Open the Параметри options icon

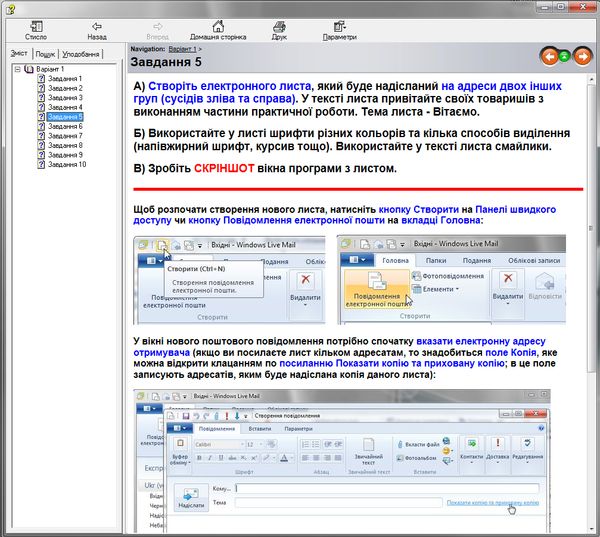pyautogui.click(x=339, y=26)
